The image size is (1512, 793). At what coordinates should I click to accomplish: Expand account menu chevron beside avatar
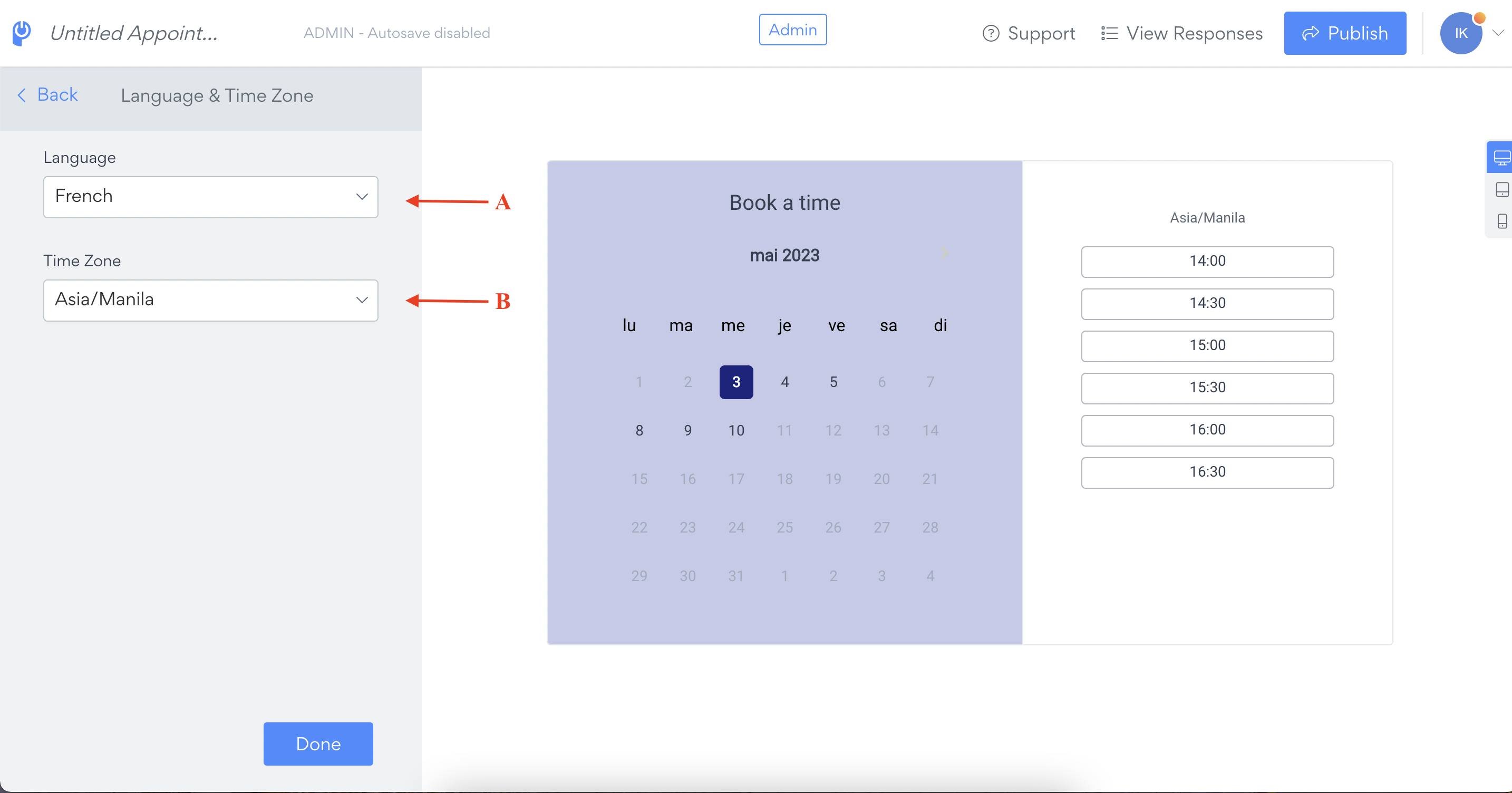[1498, 33]
